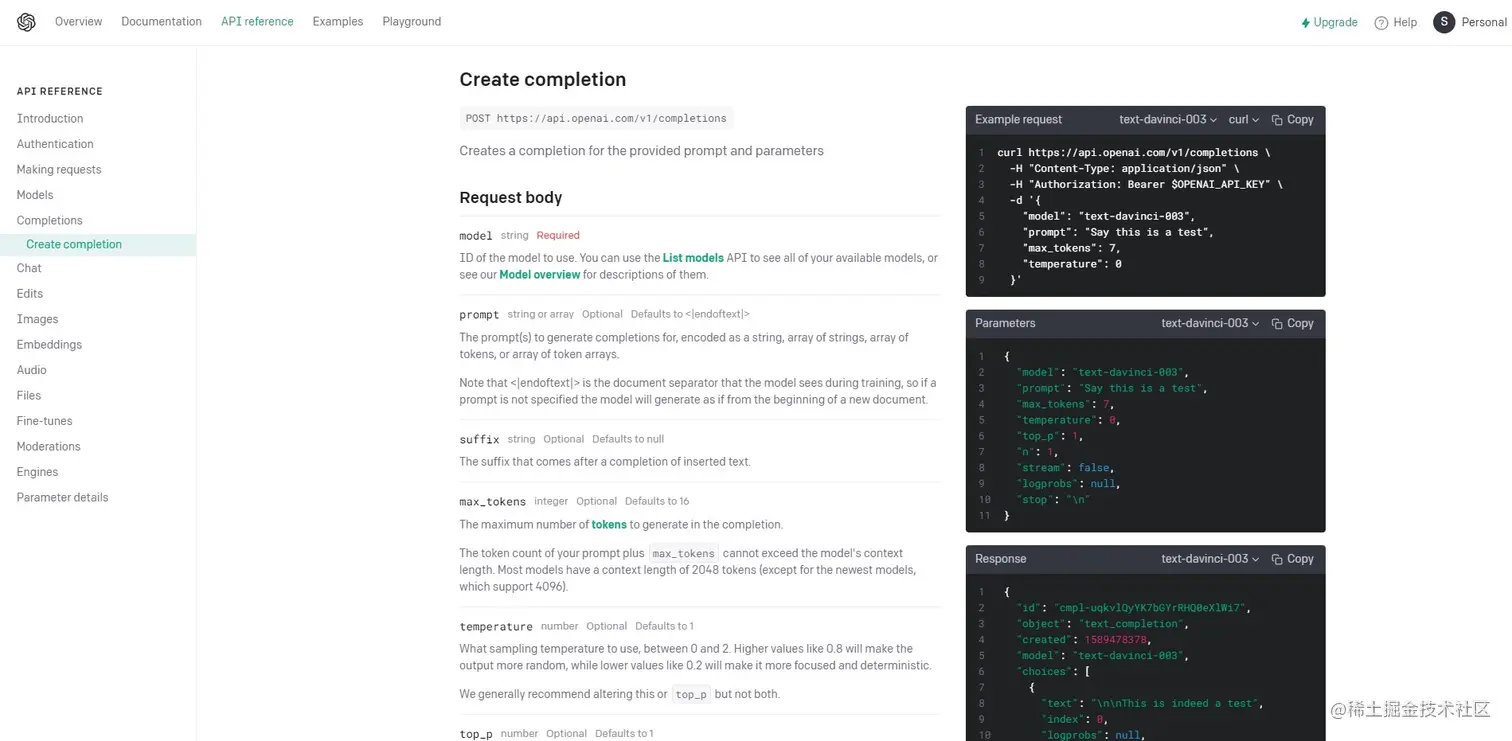
Task: Go to Fine-tunes in the sidebar
Action: pyautogui.click(x=44, y=422)
